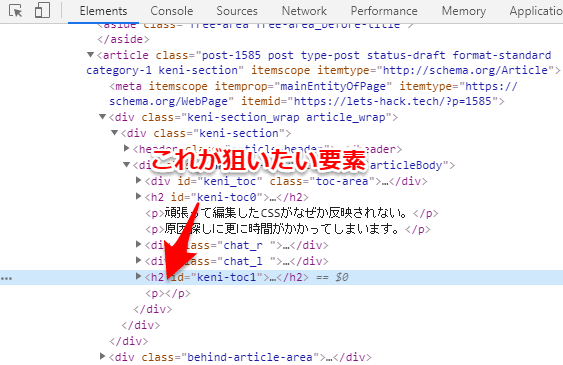Viewport: 563px width, 365px height.
Task: Switch to the Elements tab
Action: pos(103,11)
